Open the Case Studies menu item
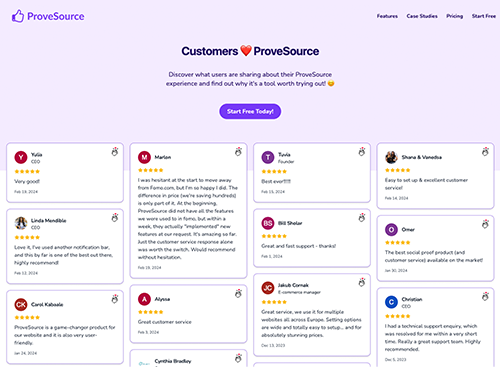The image size is (500, 375). (x=422, y=16)
